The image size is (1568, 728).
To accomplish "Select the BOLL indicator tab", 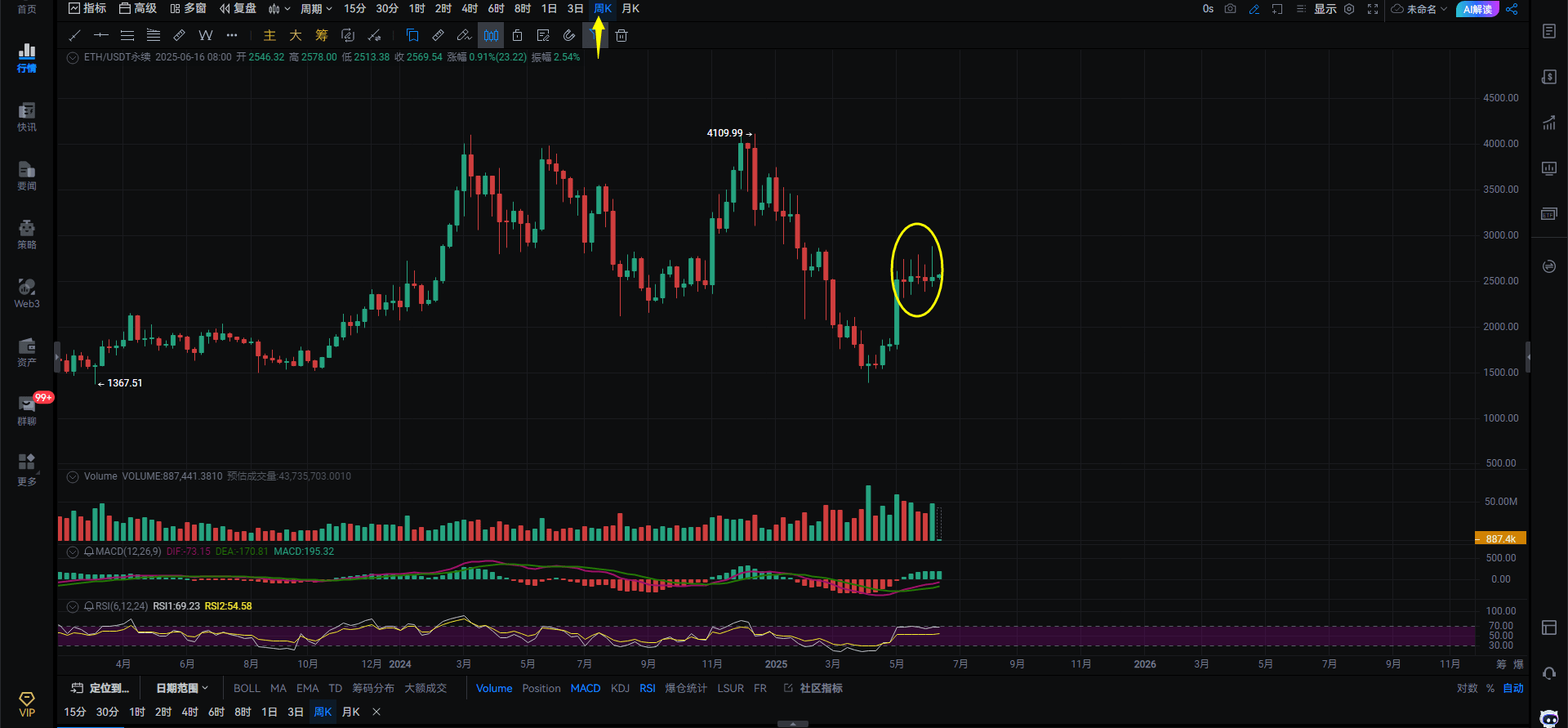I will (247, 688).
